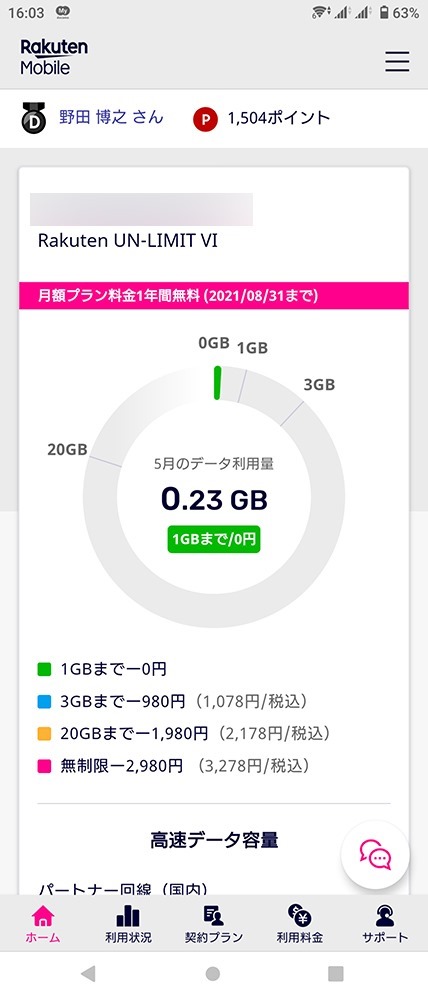
Task: Tap the red P points icon
Action: (x=205, y=119)
